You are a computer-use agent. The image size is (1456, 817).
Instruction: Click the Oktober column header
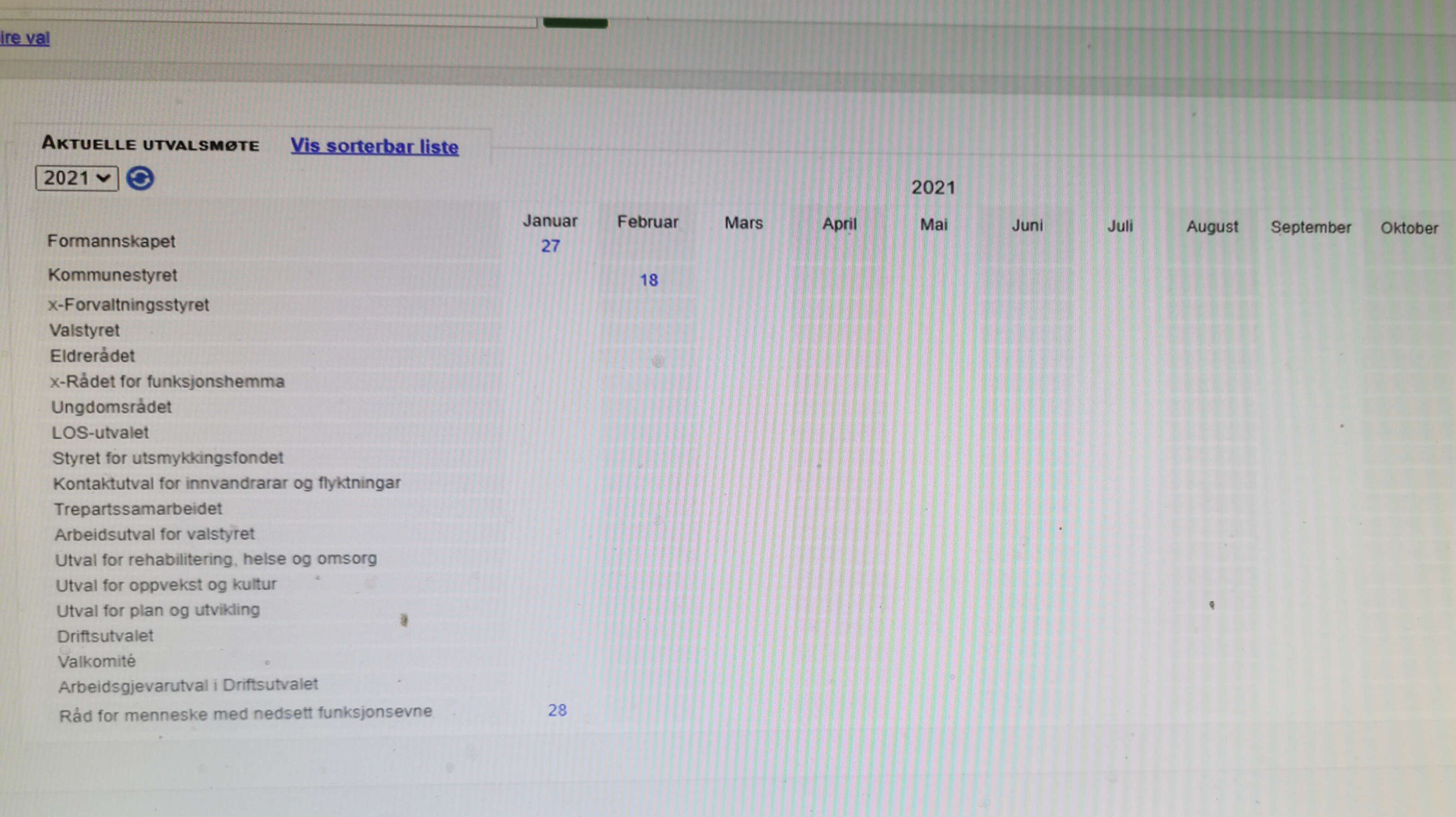coord(1408,228)
